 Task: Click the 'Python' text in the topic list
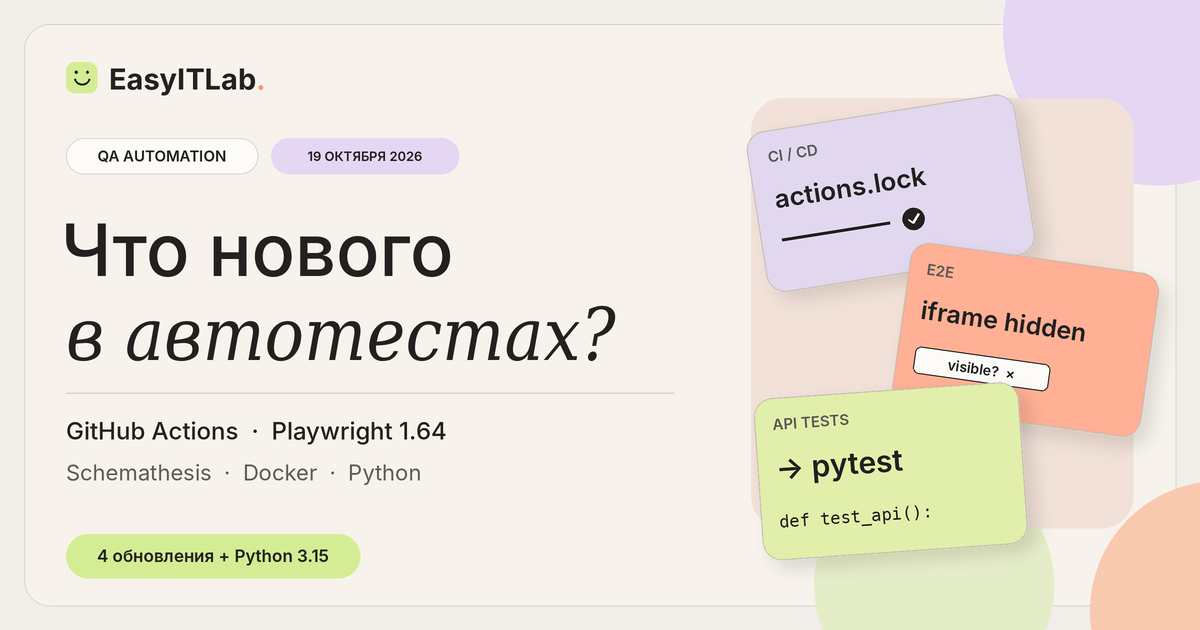point(385,474)
